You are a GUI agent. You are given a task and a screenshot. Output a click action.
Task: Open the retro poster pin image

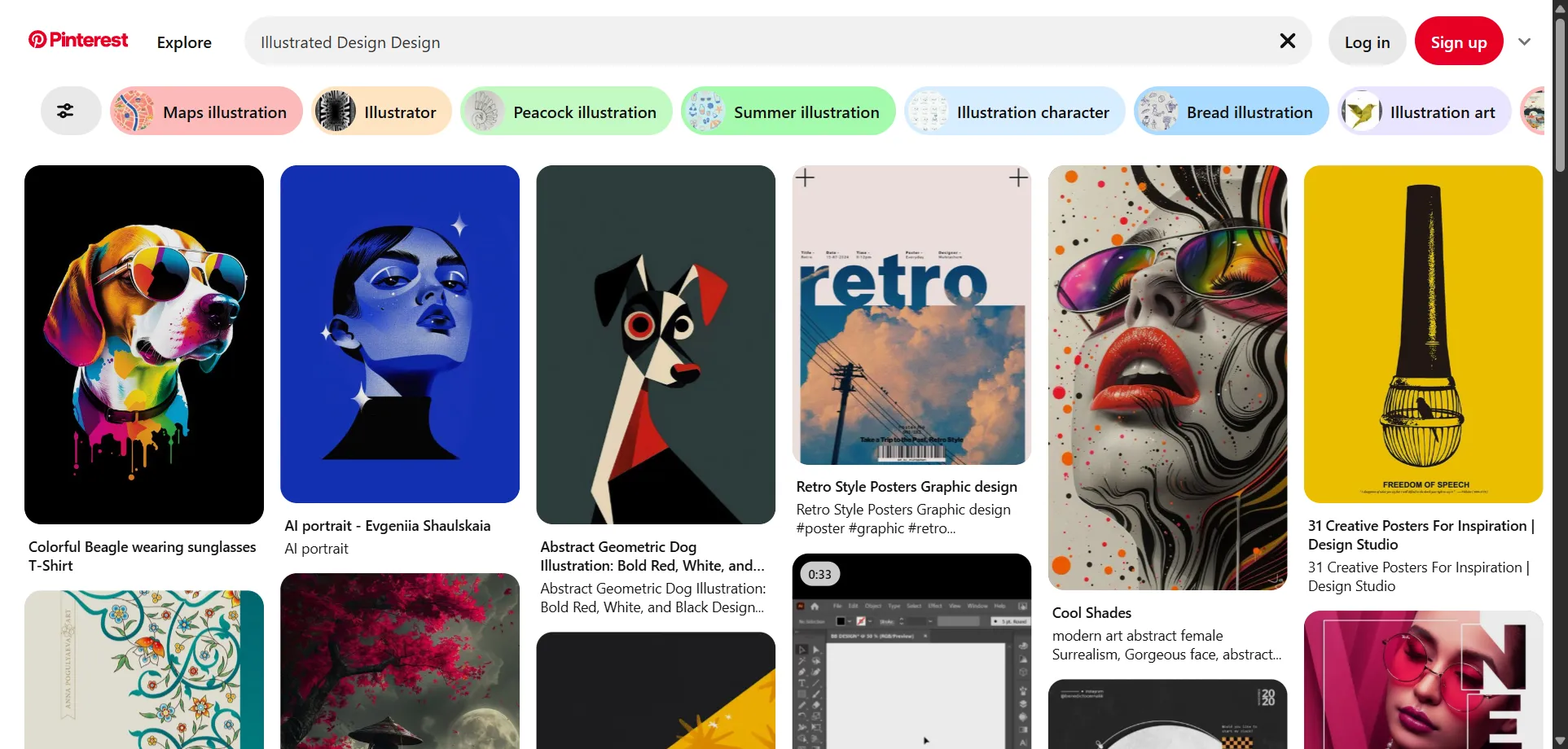coord(911,315)
